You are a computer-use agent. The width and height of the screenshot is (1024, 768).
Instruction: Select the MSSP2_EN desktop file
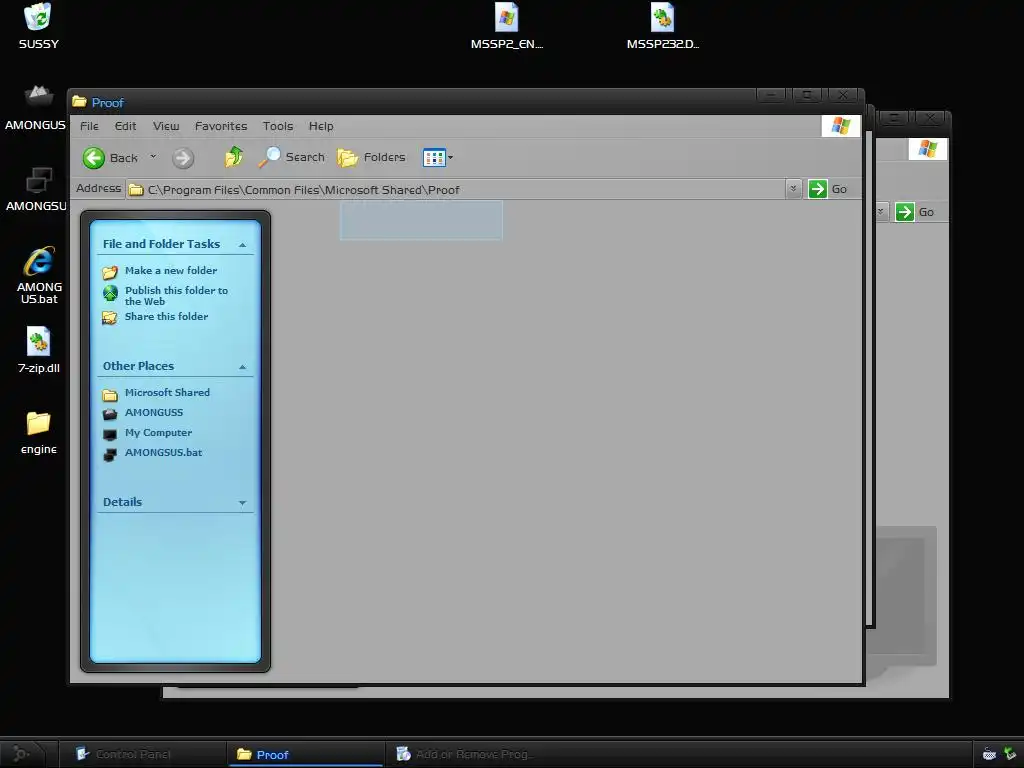click(507, 26)
